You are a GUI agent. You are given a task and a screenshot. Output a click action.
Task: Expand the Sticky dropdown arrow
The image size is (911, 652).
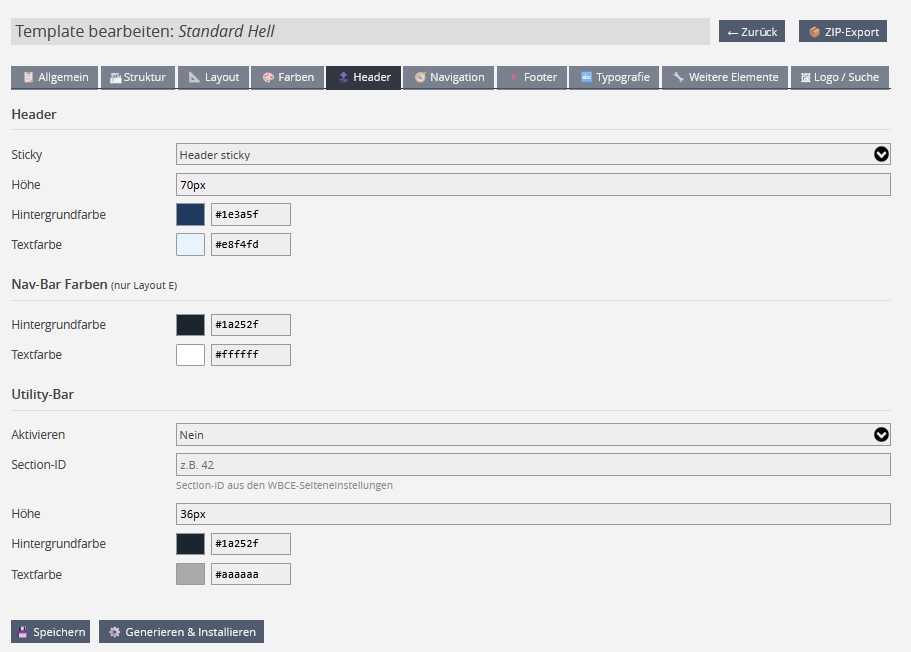(881, 154)
